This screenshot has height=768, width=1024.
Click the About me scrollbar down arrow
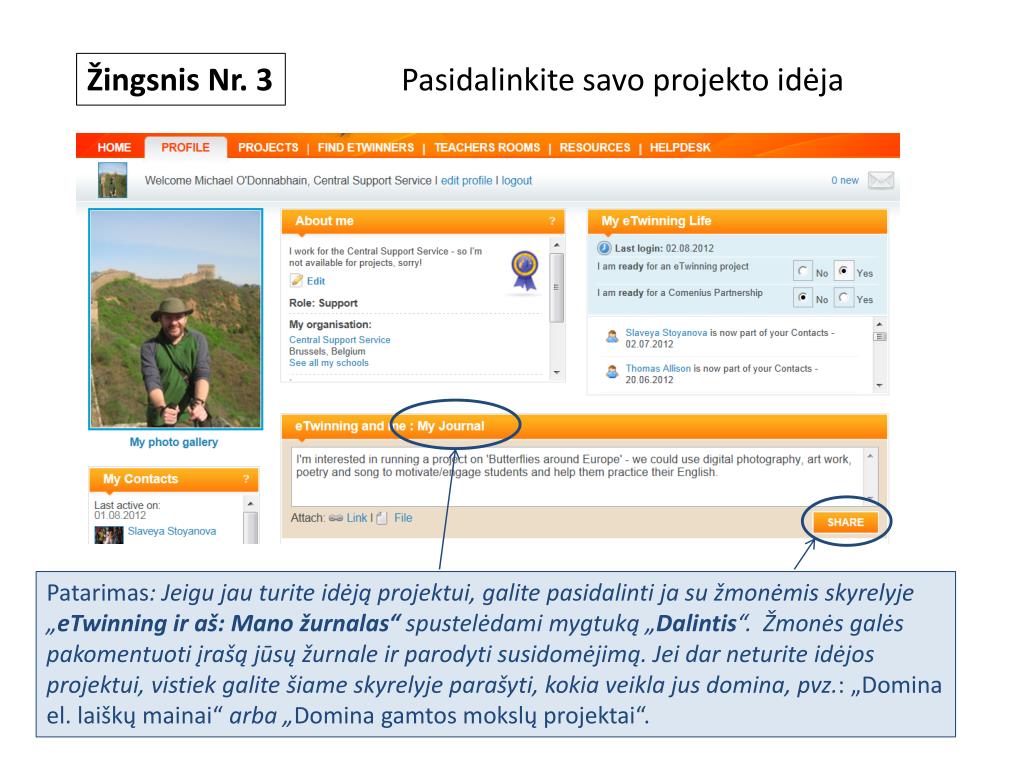556,372
